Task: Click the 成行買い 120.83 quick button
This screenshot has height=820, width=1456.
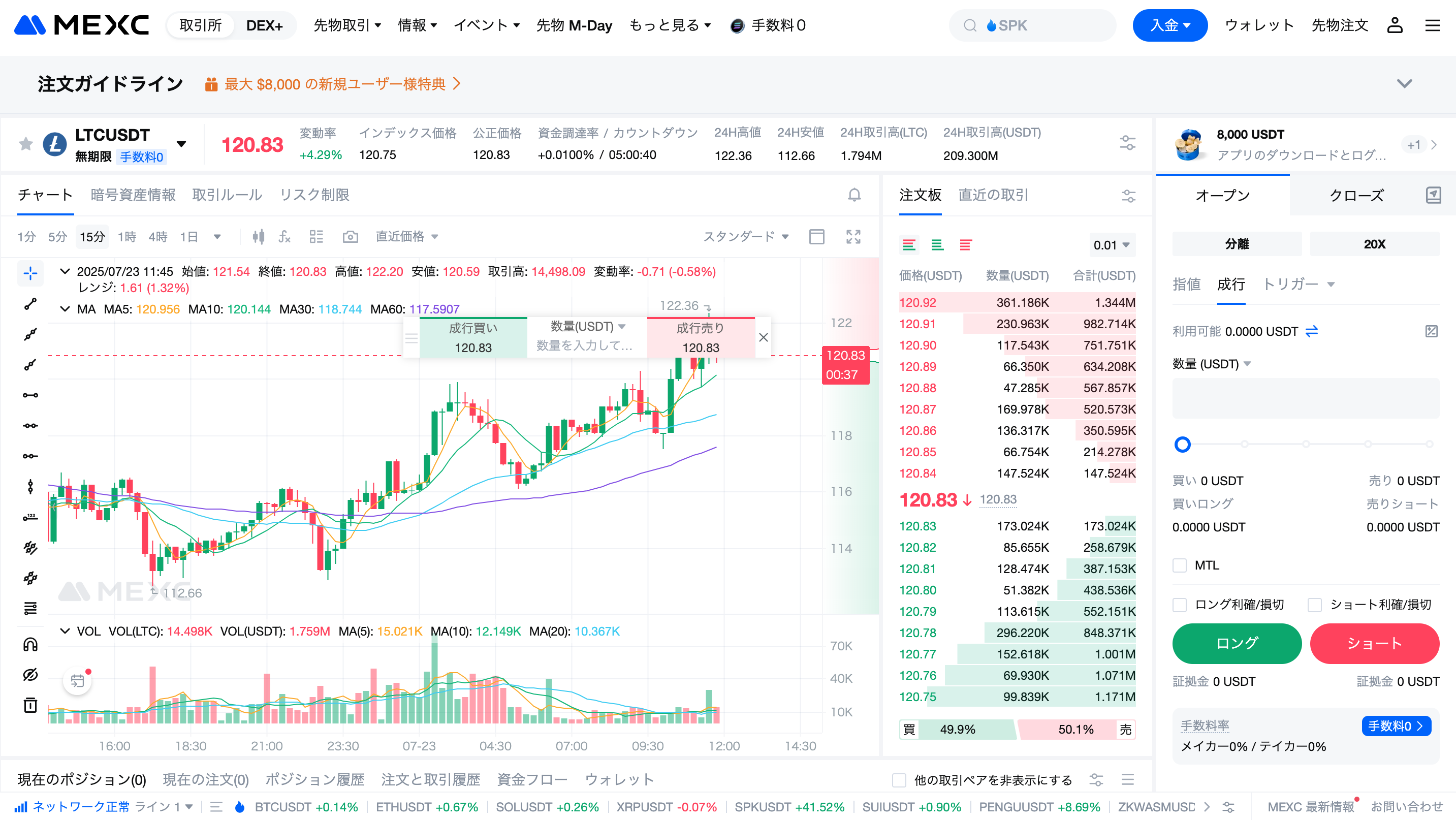Action: pyautogui.click(x=473, y=337)
